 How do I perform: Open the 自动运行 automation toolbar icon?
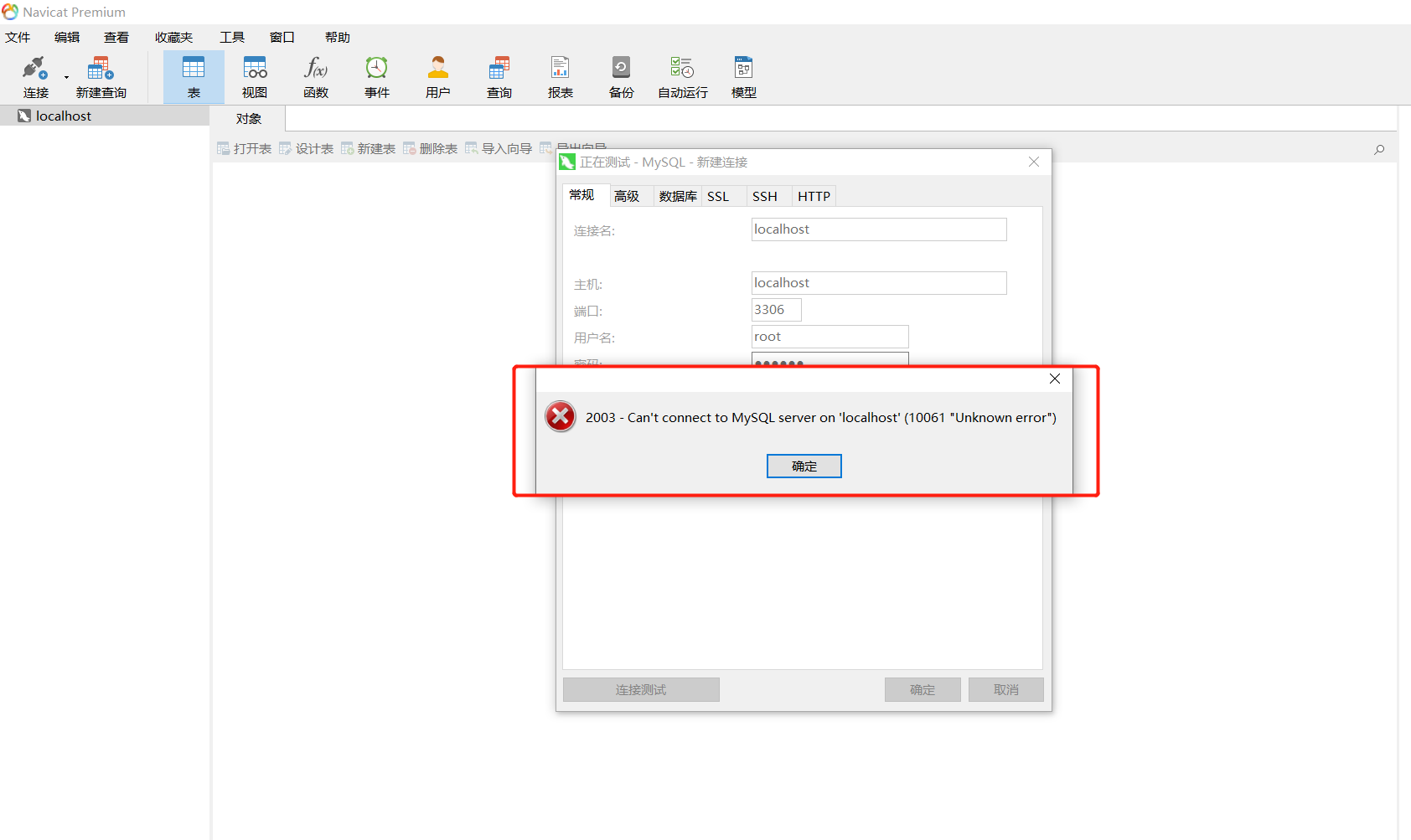click(683, 77)
